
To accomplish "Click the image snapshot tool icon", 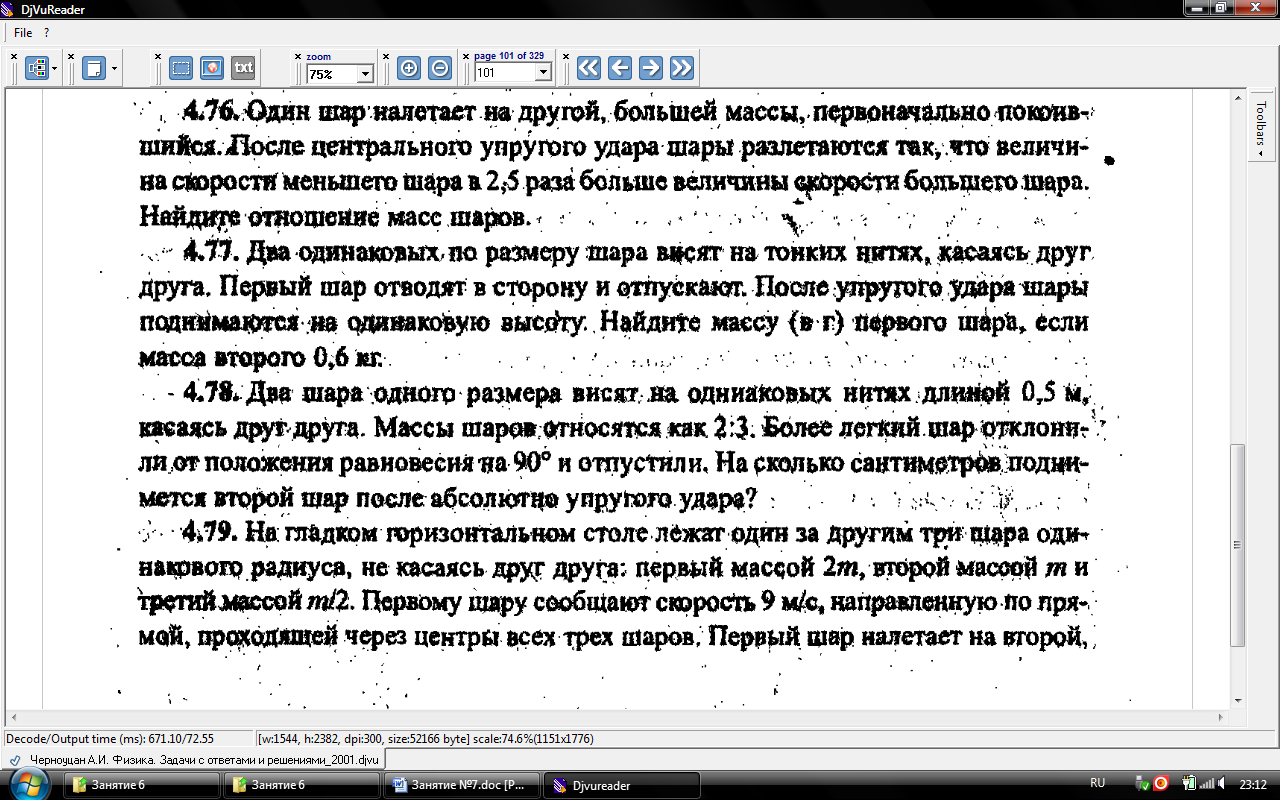I will [211, 68].
